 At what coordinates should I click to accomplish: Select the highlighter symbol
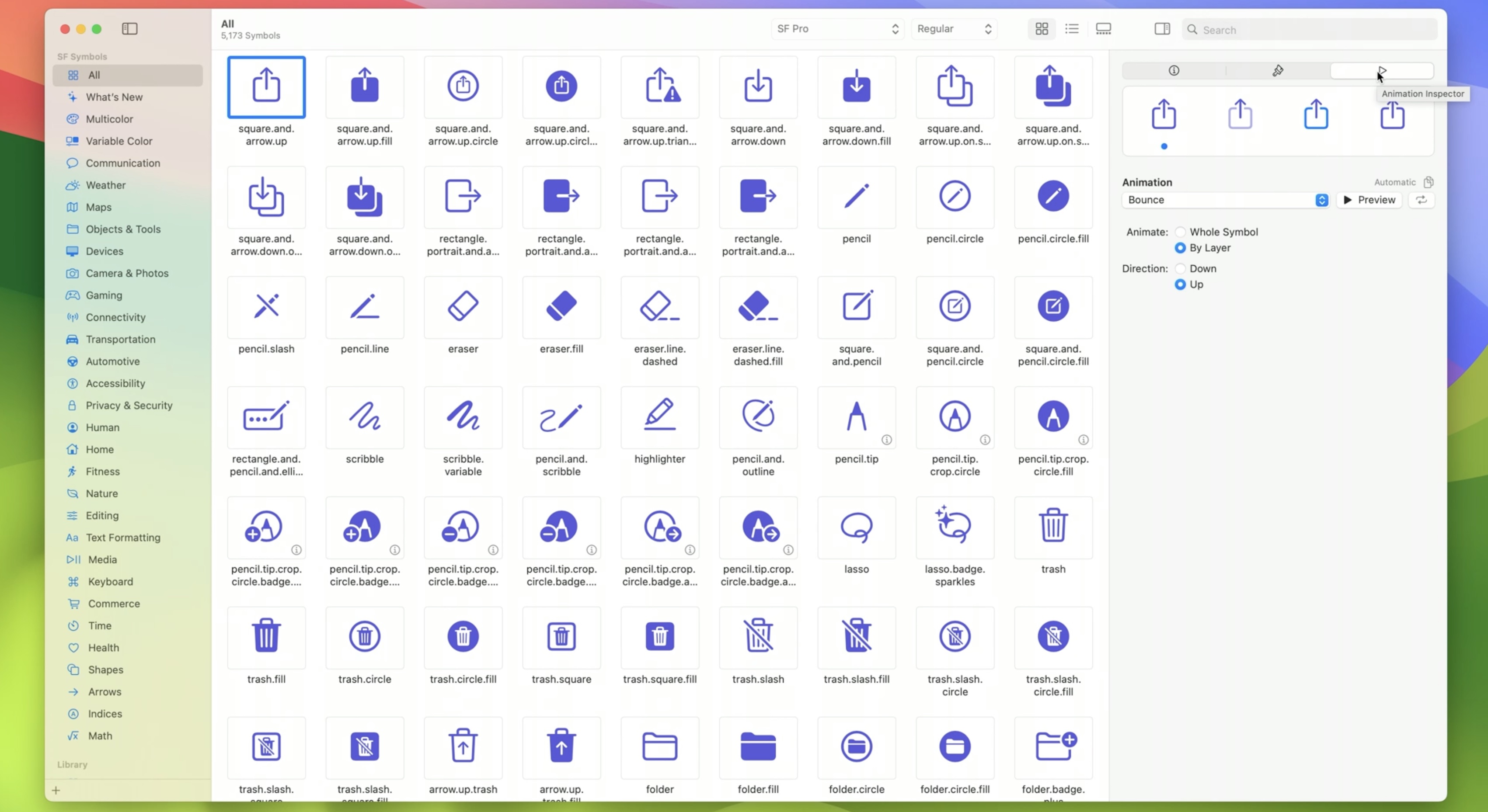point(659,416)
